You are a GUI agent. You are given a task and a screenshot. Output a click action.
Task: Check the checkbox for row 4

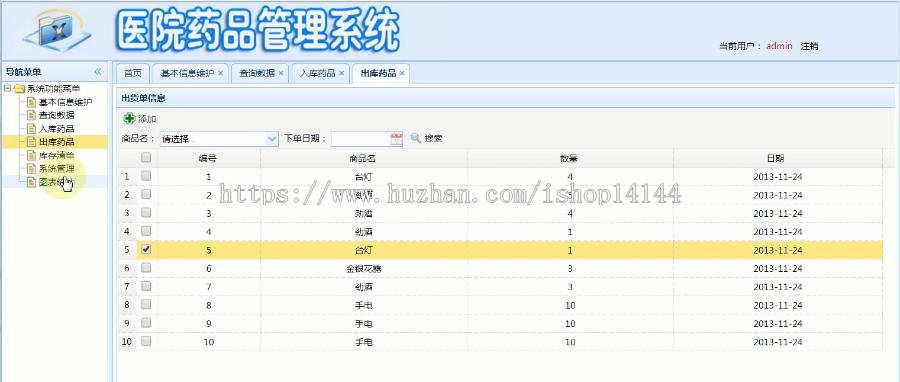(146, 231)
